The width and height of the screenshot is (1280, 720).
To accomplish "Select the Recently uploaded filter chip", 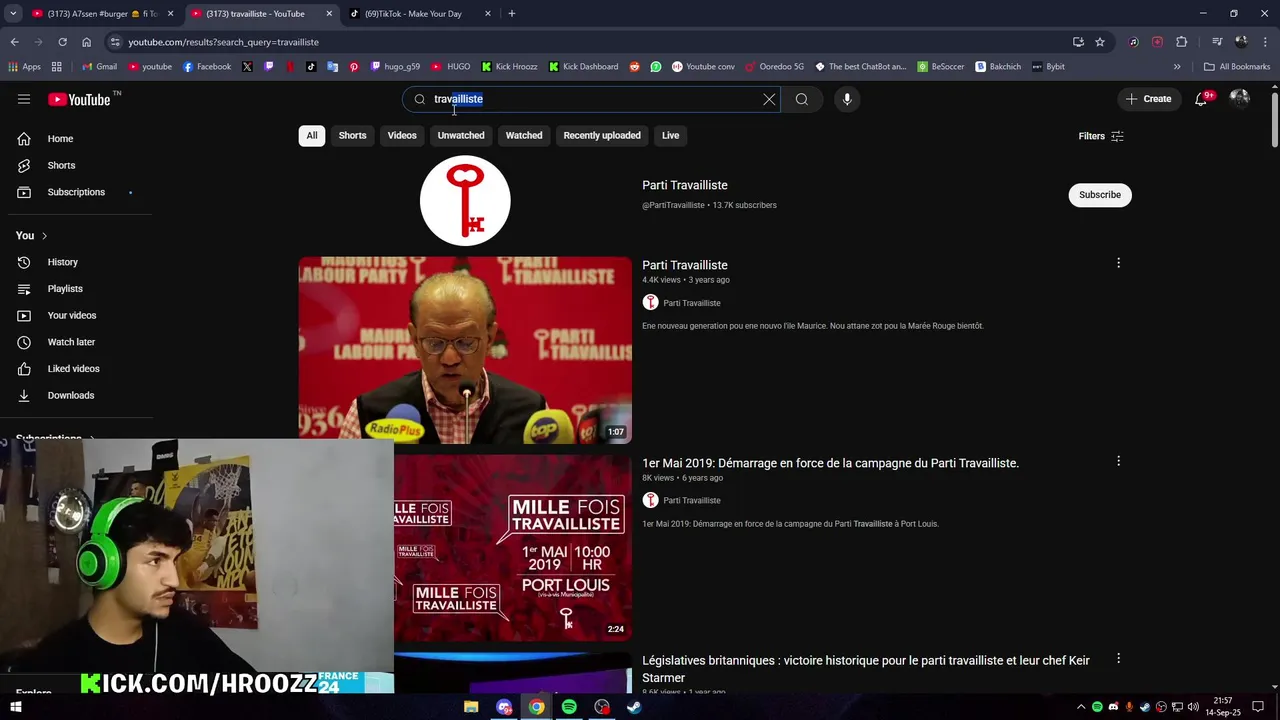I will [602, 135].
